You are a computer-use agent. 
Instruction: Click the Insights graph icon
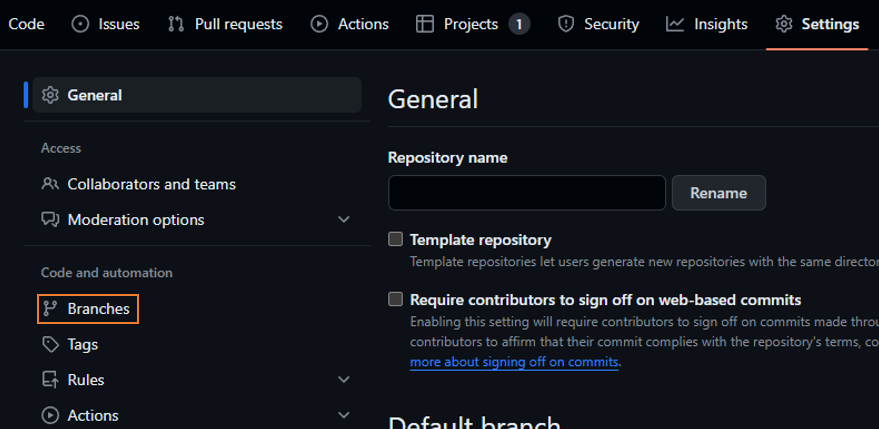pos(676,24)
